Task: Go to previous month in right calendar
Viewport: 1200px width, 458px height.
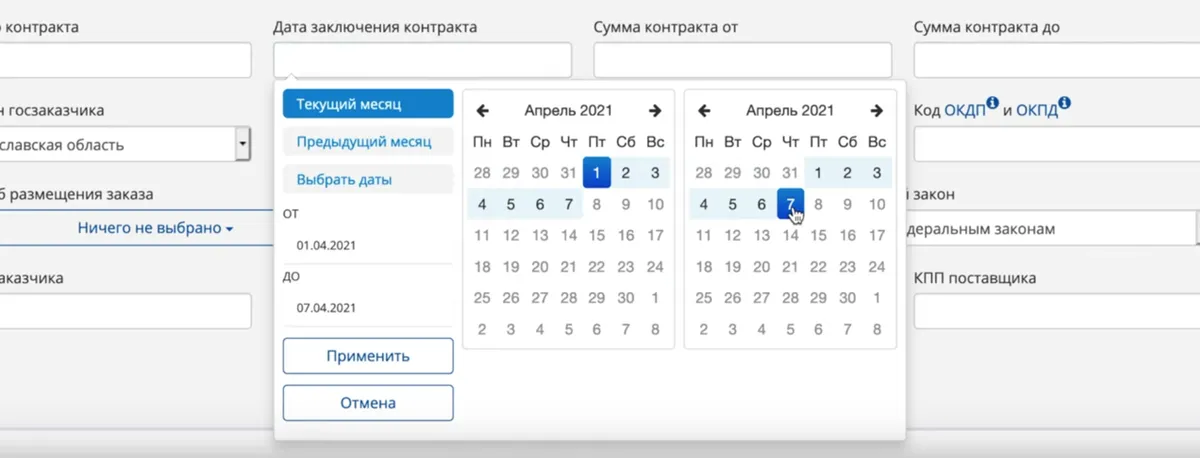Action: tap(704, 111)
